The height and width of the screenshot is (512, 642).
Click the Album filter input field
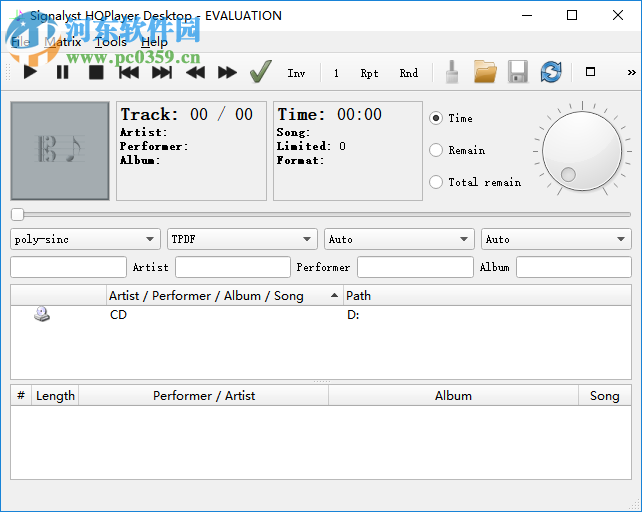click(574, 267)
